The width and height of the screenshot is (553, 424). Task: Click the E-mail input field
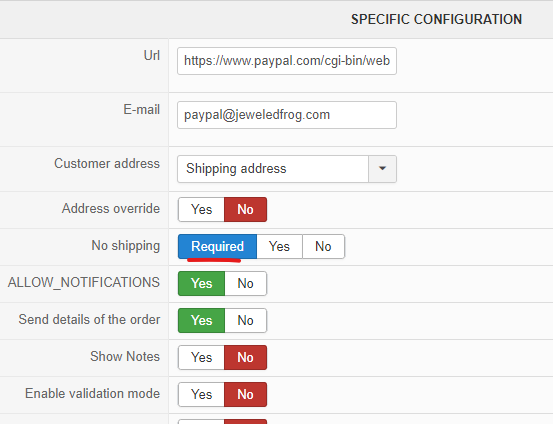coord(287,115)
